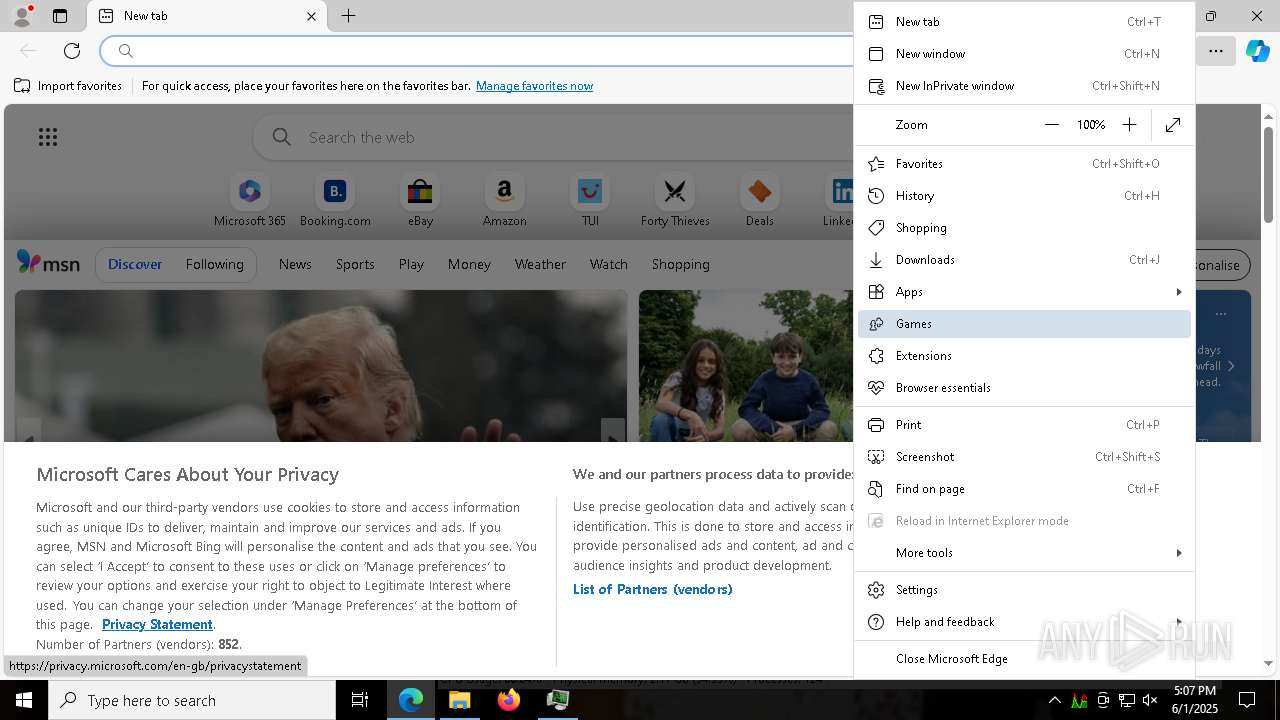Open Browser essentials
This screenshot has width=1280, height=720.
tap(1024, 388)
